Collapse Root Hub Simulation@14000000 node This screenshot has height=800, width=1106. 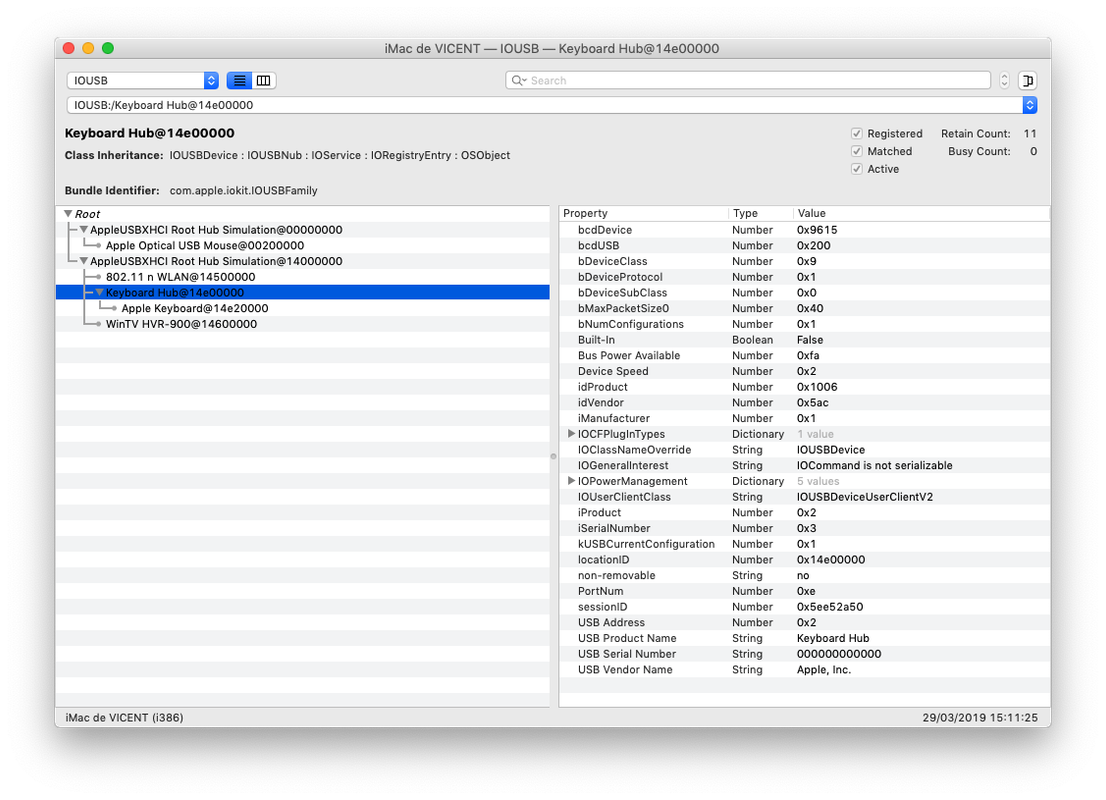coord(84,261)
